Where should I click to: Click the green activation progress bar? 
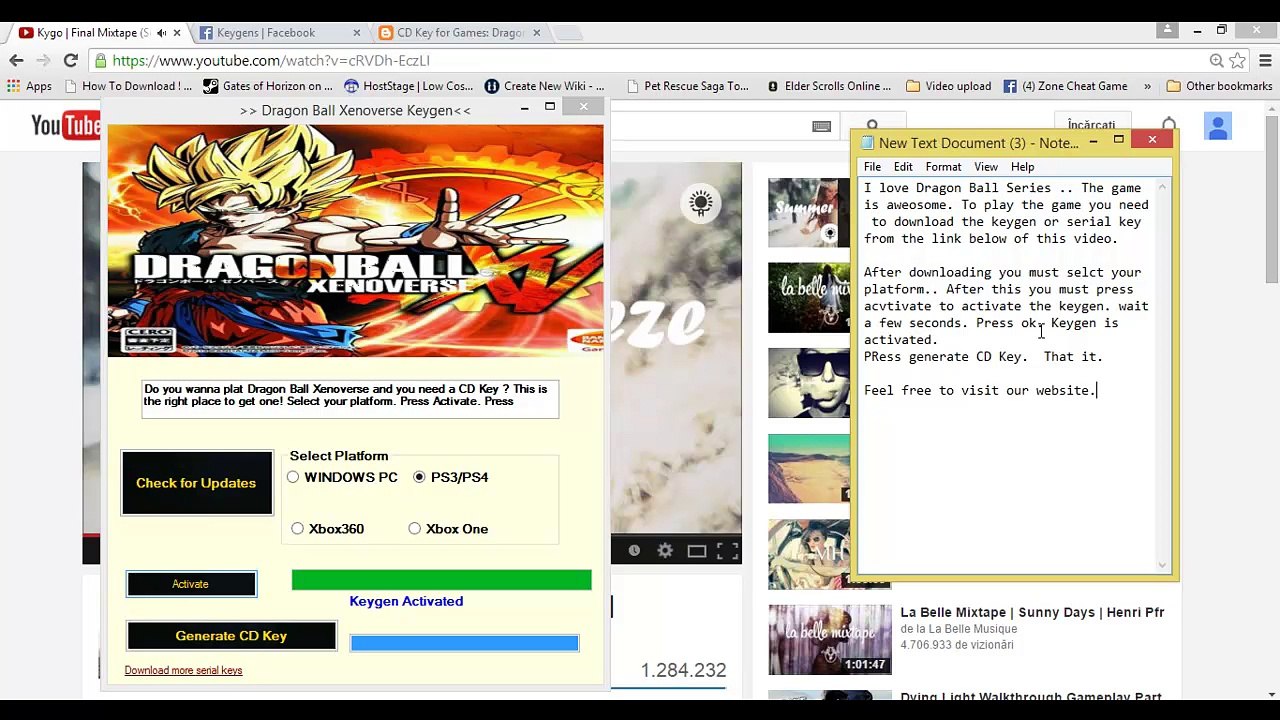441,580
